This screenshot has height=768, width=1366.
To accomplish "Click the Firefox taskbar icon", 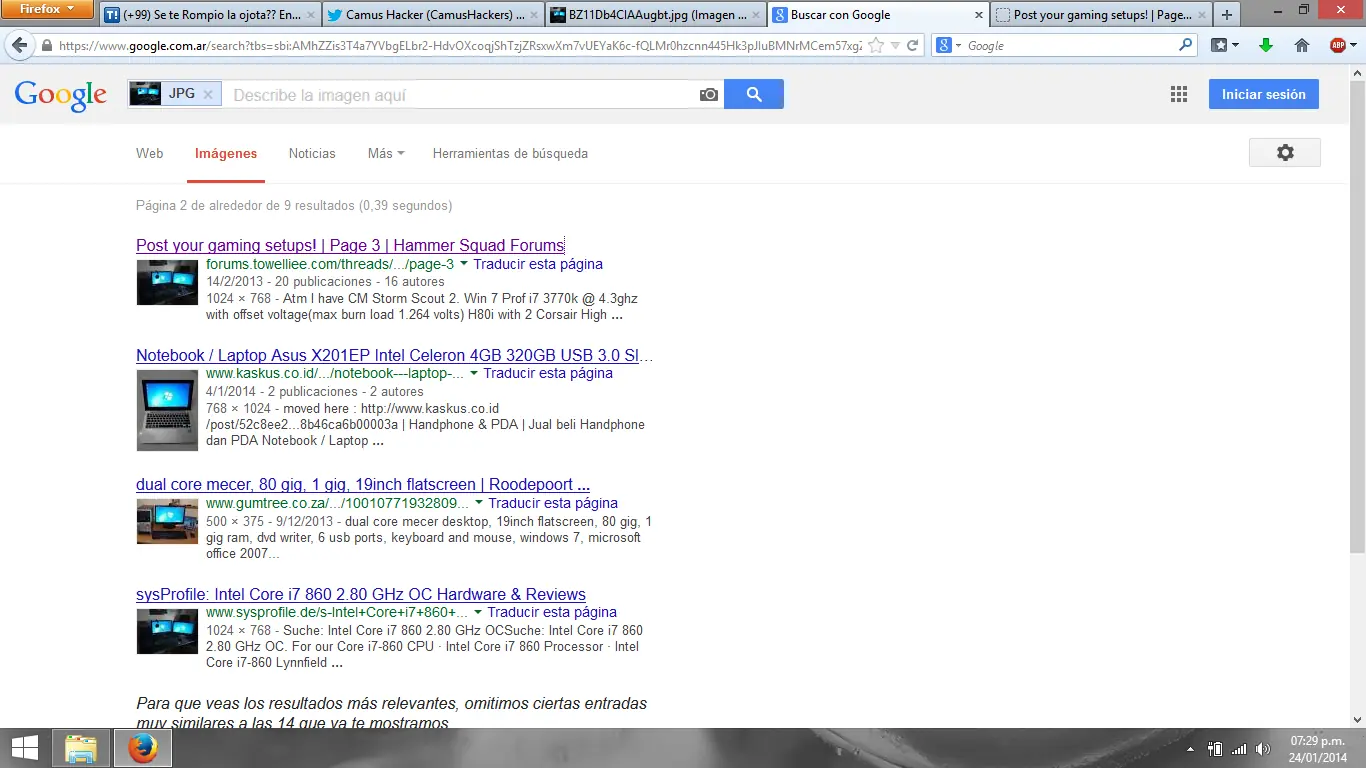I will click(x=143, y=748).
